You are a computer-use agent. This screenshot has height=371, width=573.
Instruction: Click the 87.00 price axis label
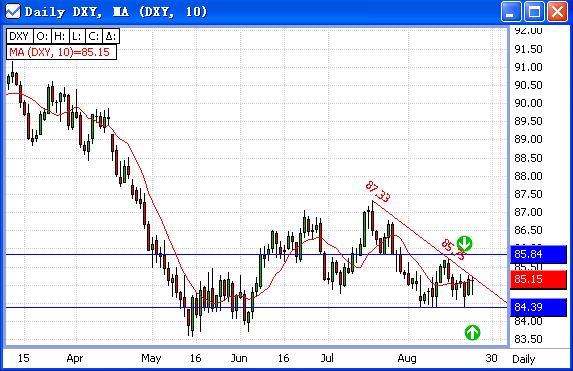coord(528,212)
